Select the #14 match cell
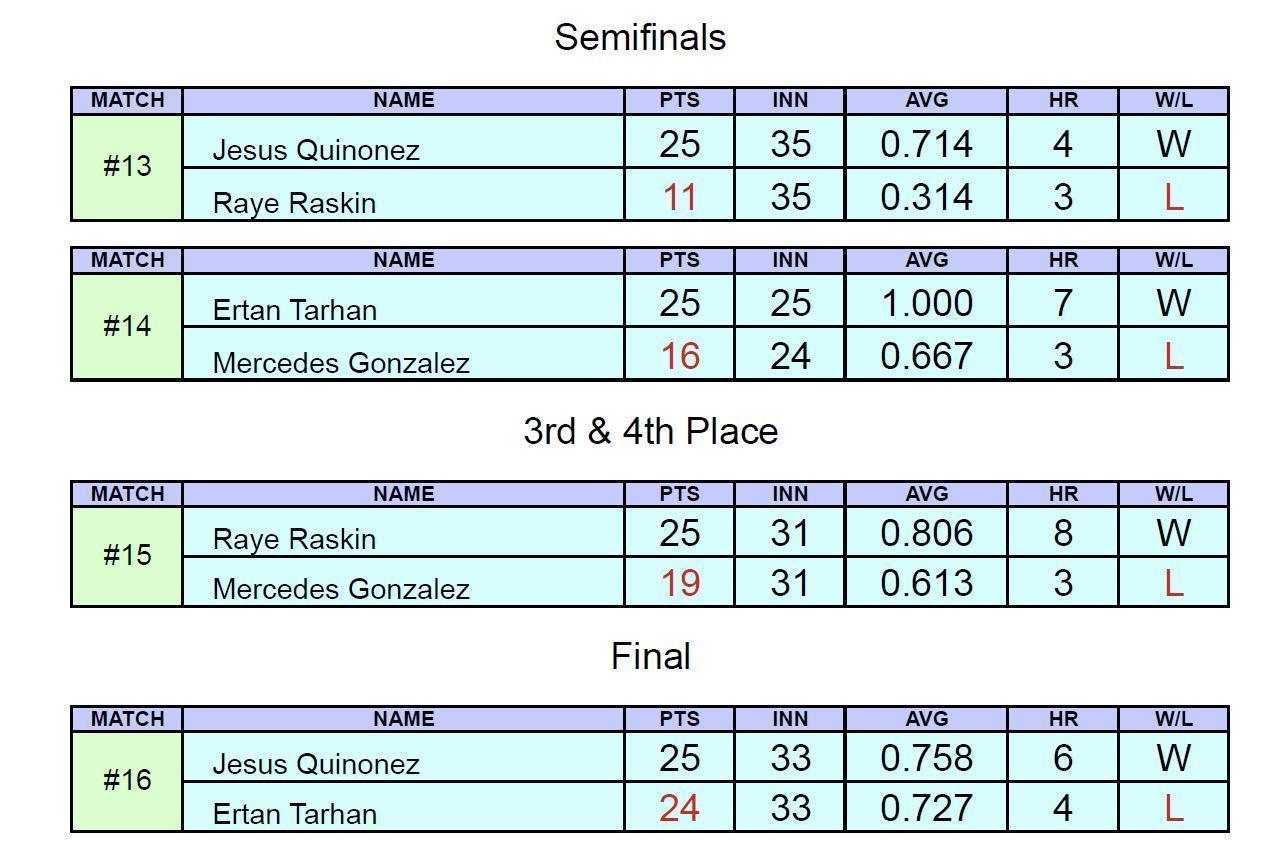Viewport: 1276px width, 851px height. pyautogui.click(x=127, y=327)
